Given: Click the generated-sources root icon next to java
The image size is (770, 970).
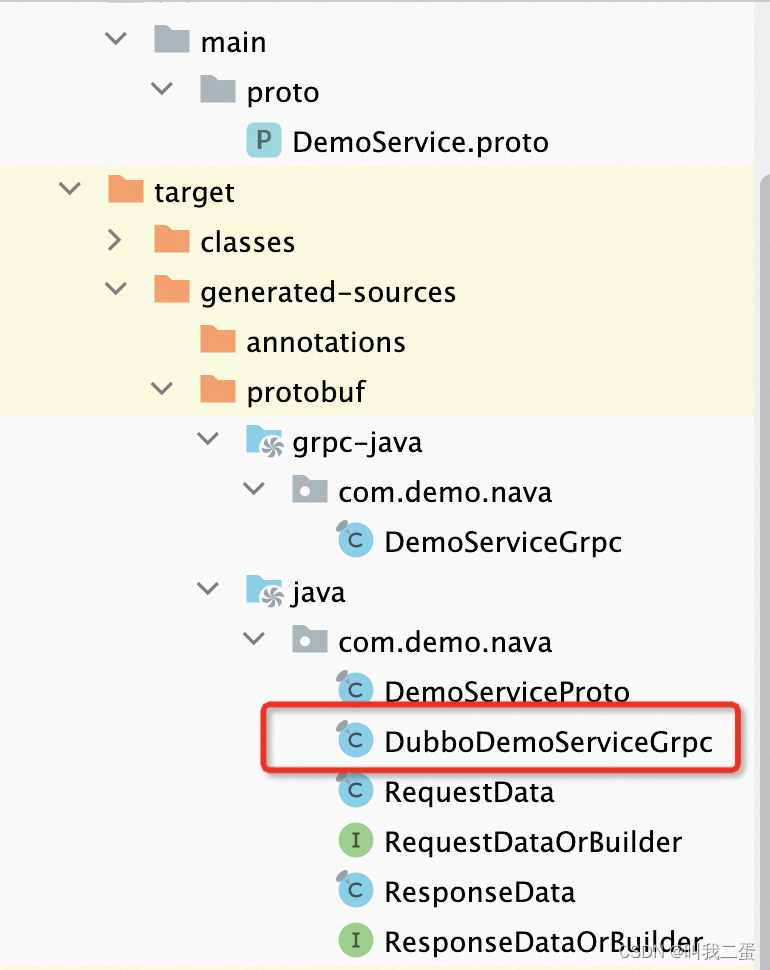Looking at the screenshot, I should click(x=263, y=590).
